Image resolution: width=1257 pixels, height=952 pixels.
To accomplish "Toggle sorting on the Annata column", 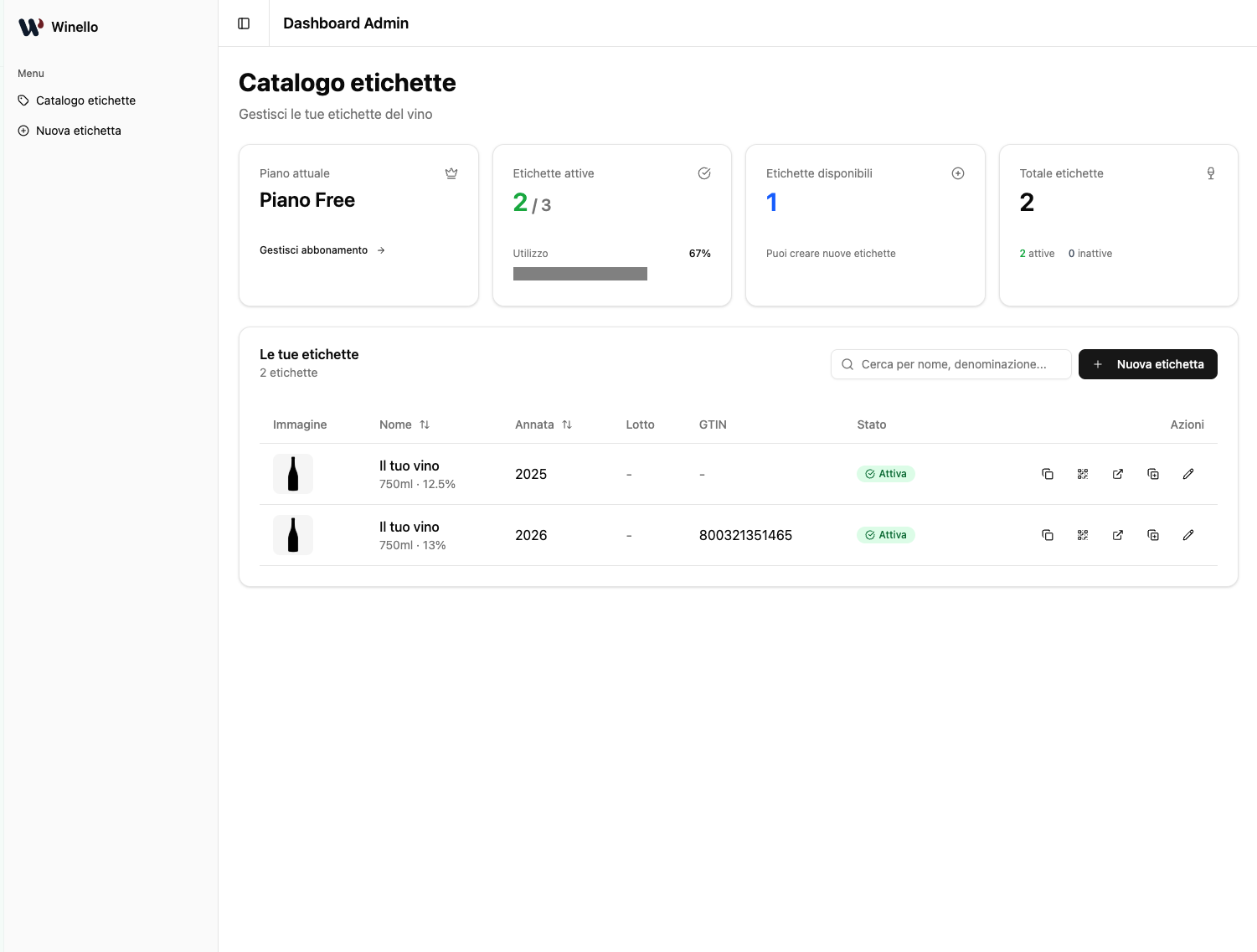I will [566, 425].
